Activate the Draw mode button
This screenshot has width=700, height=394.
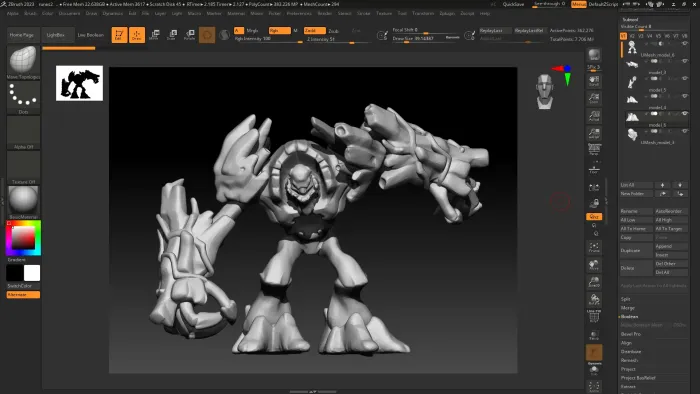pos(137,35)
